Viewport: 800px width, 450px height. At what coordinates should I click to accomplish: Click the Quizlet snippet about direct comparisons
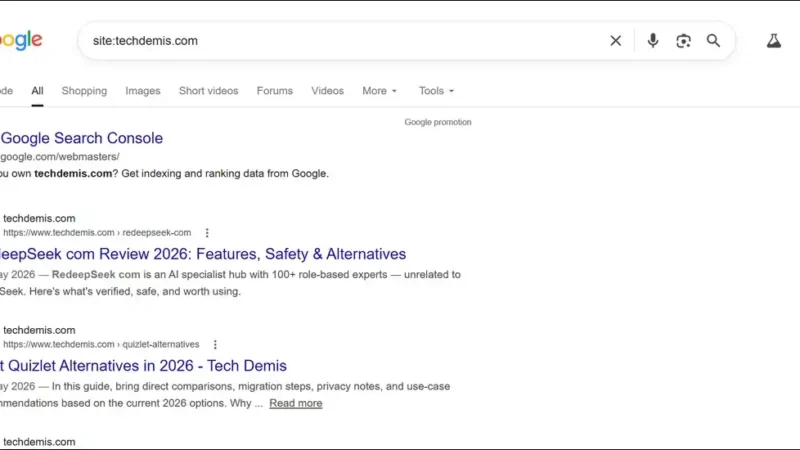click(x=225, y=394)
